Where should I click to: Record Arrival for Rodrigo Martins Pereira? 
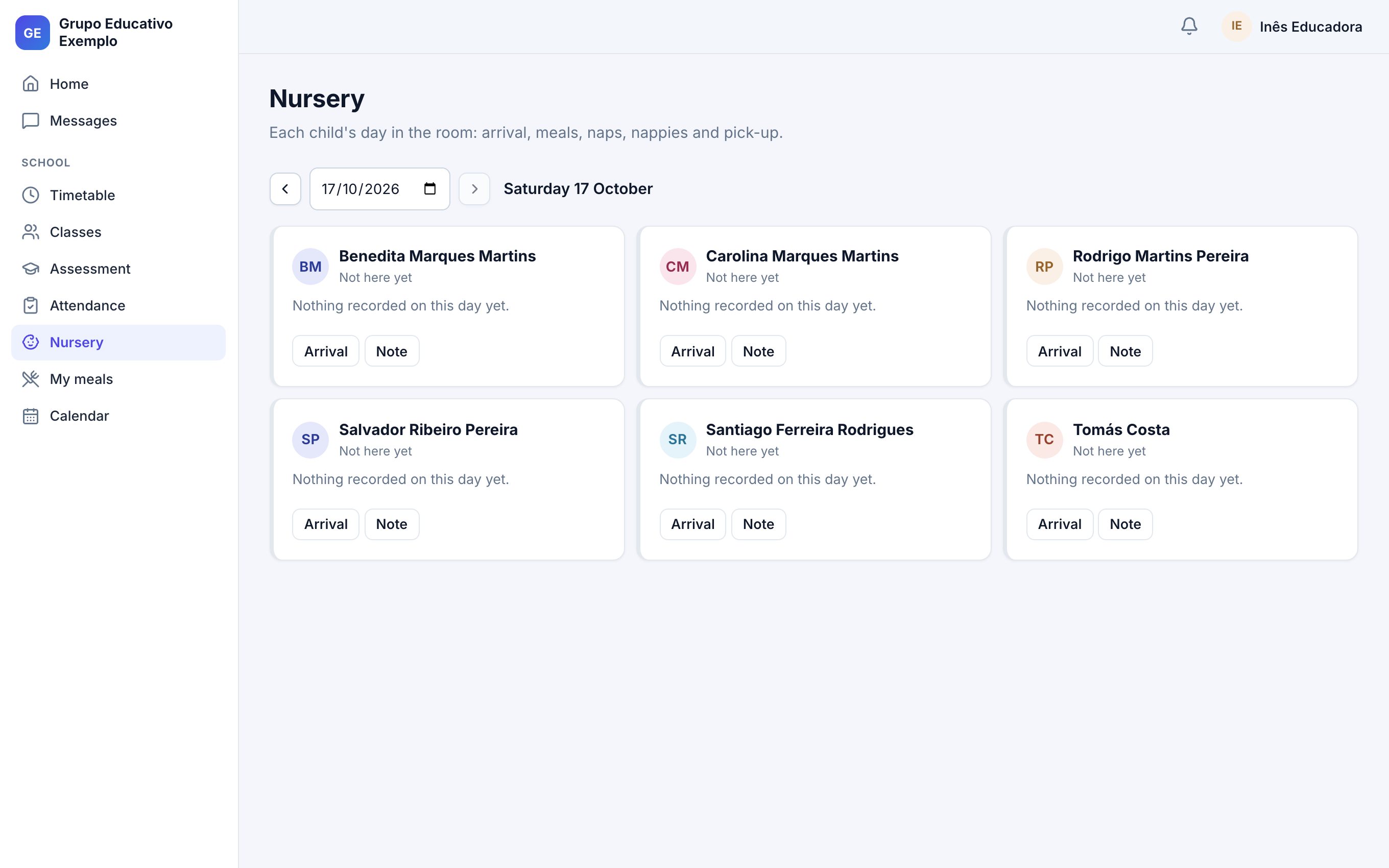[1060, 351]
